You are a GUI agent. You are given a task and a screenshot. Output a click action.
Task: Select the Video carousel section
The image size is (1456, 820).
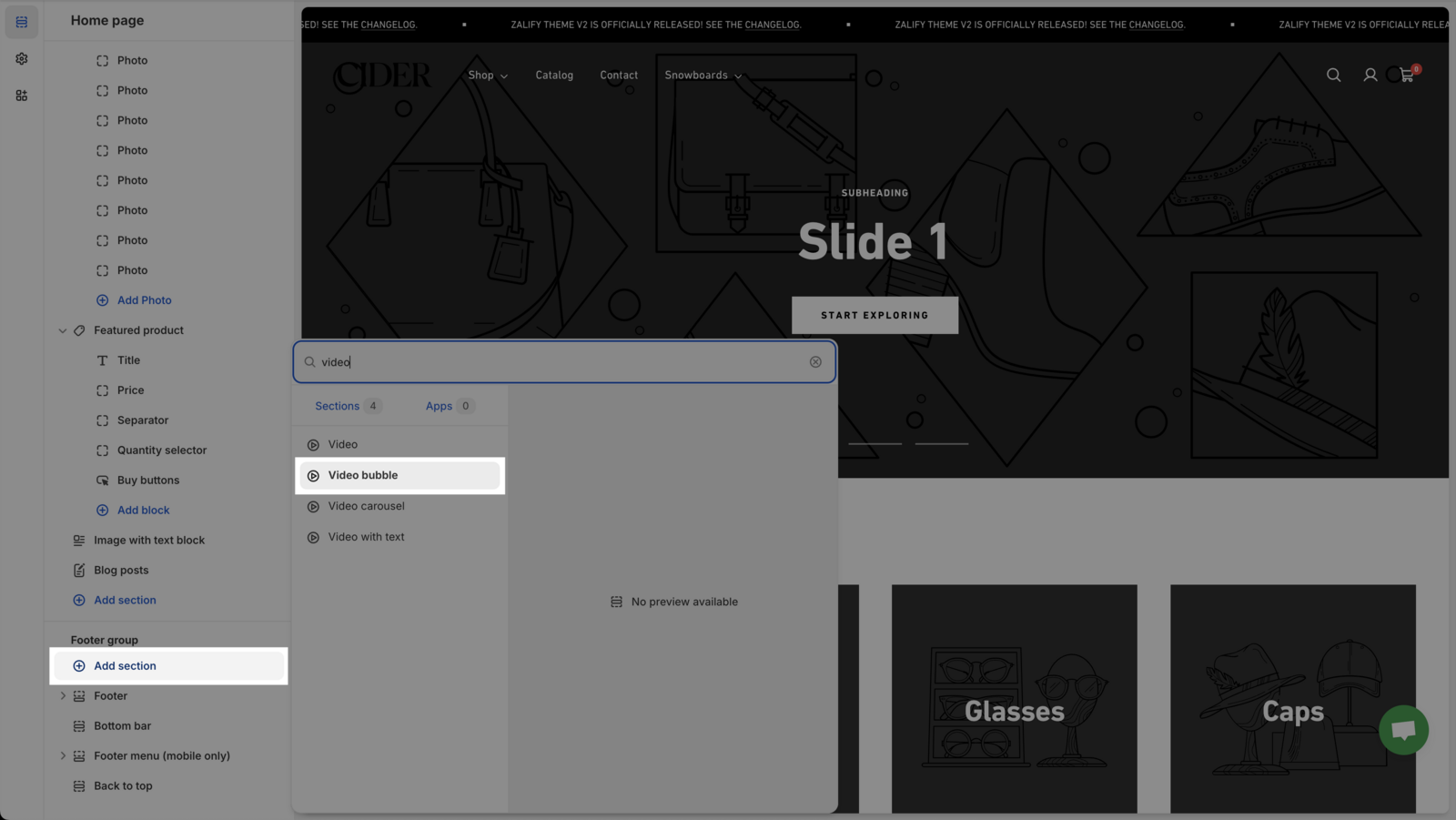click(x=366, y=506)
